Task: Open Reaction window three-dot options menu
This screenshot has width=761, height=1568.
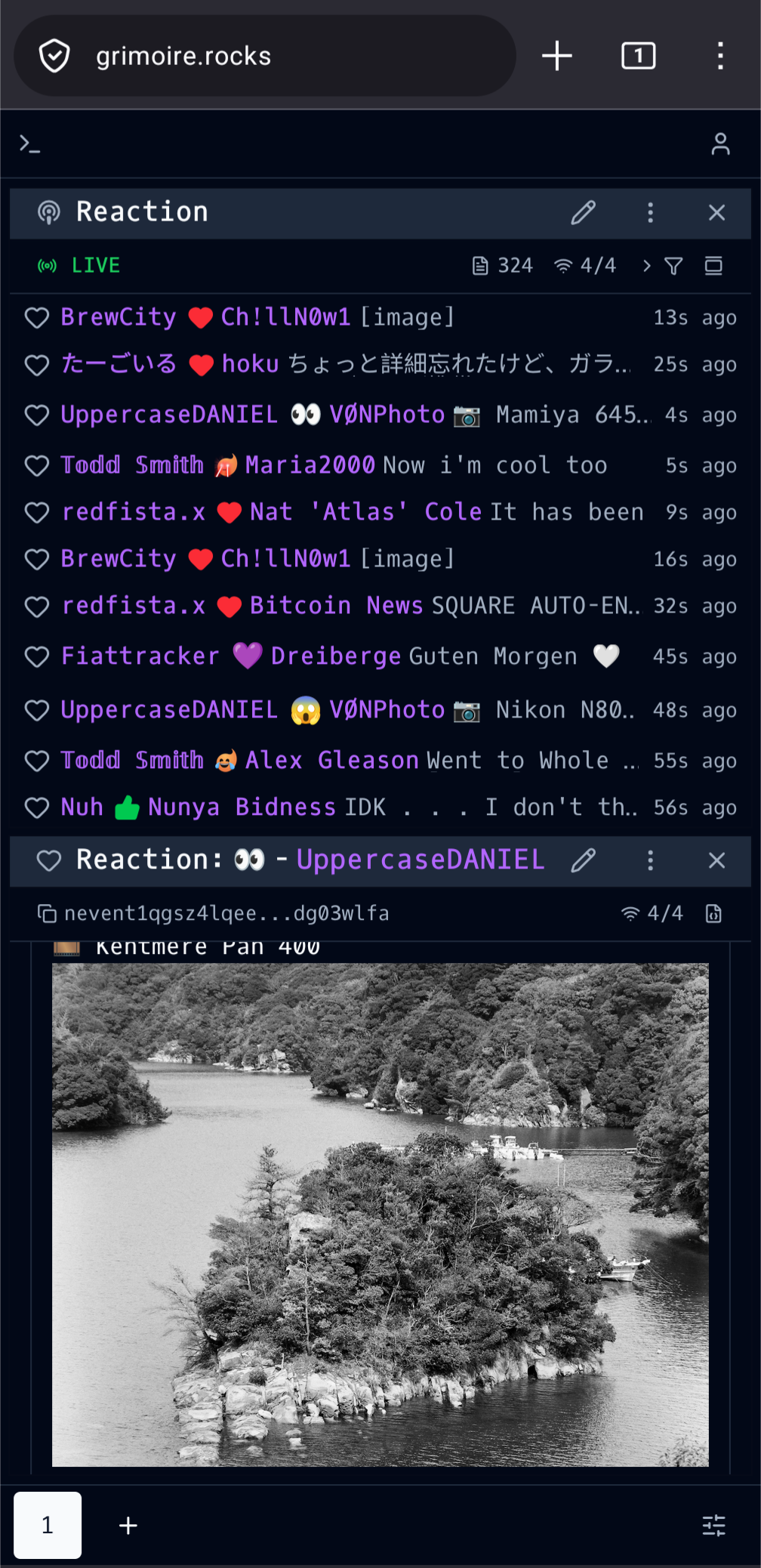Action: tap(650, 212)
